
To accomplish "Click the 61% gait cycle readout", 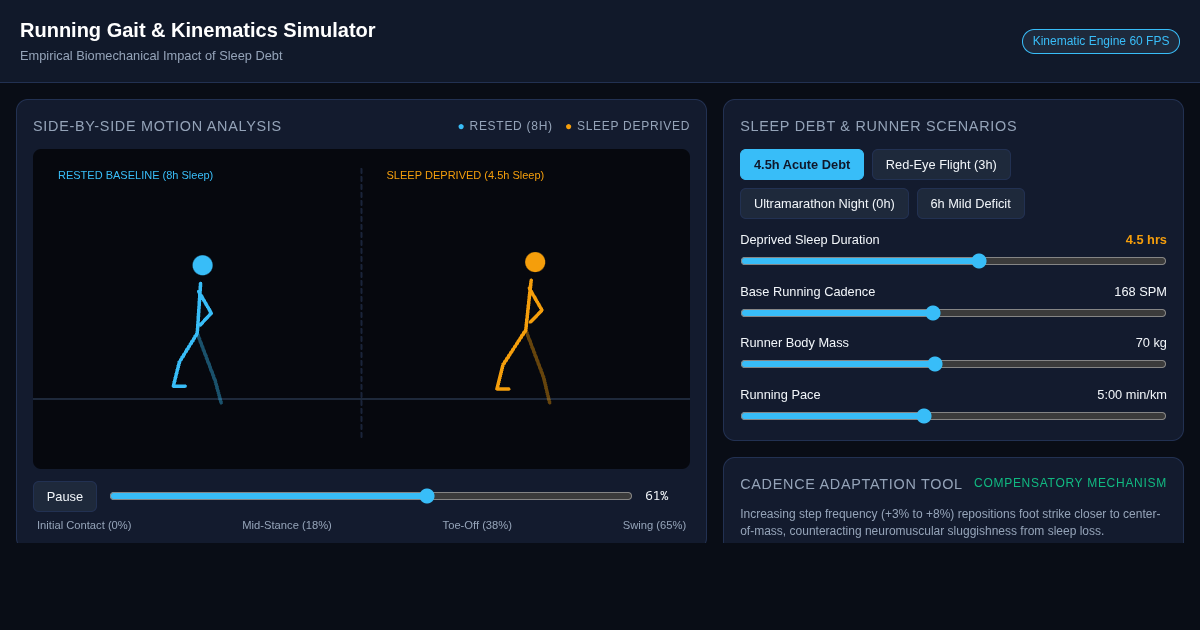I will (657, 496).
